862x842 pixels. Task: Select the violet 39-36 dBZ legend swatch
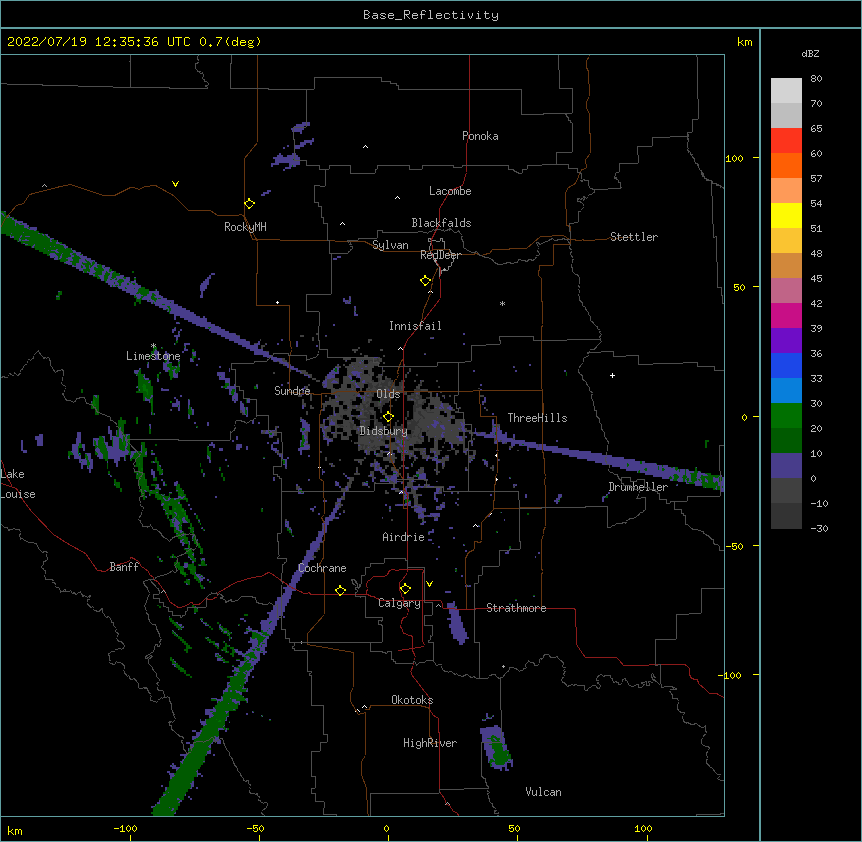coord(786,341)
